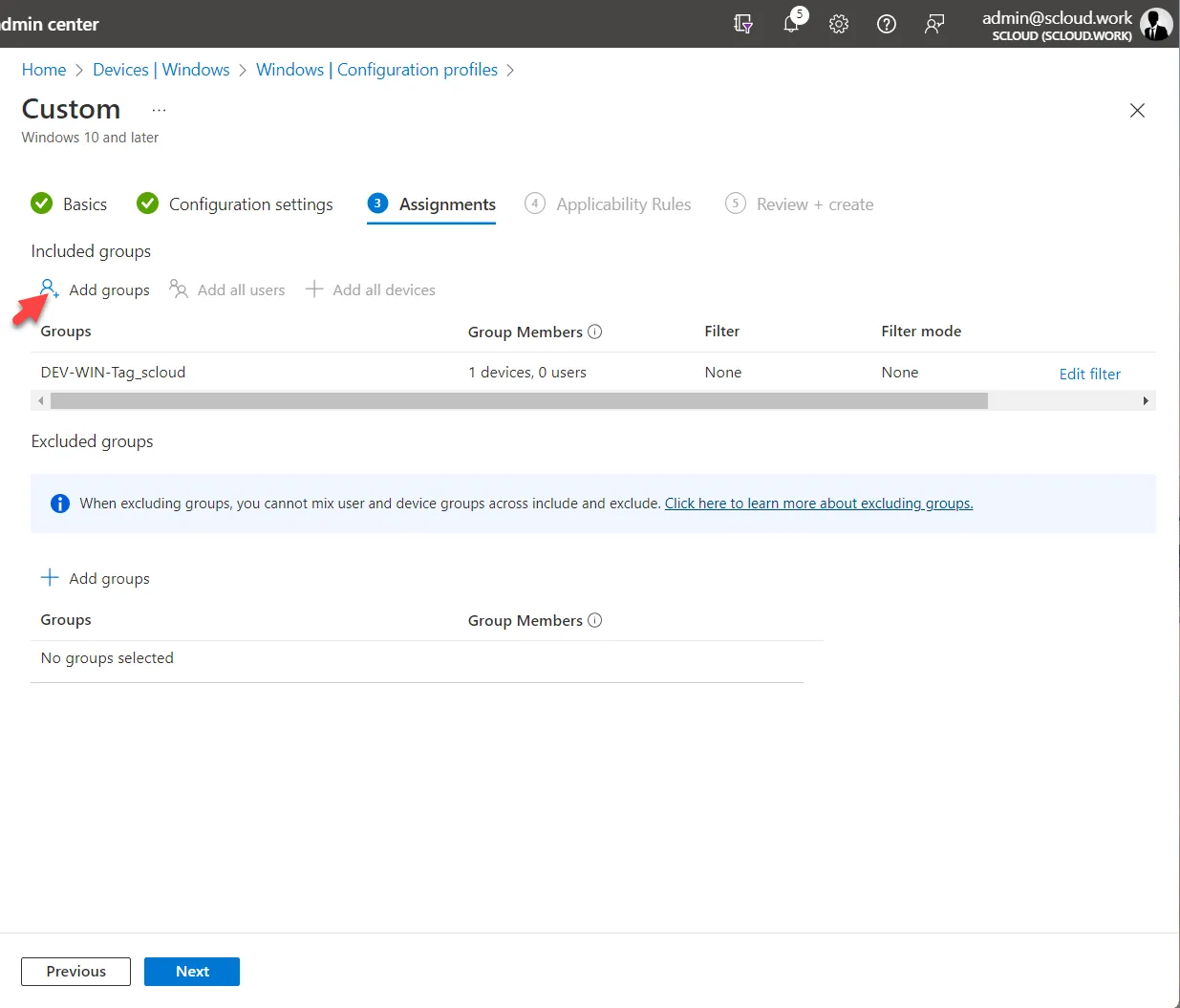Open Devices | Windows breadcrumb
Viewport: 1180px width, 1008px height.
click(x=161, y=70)
